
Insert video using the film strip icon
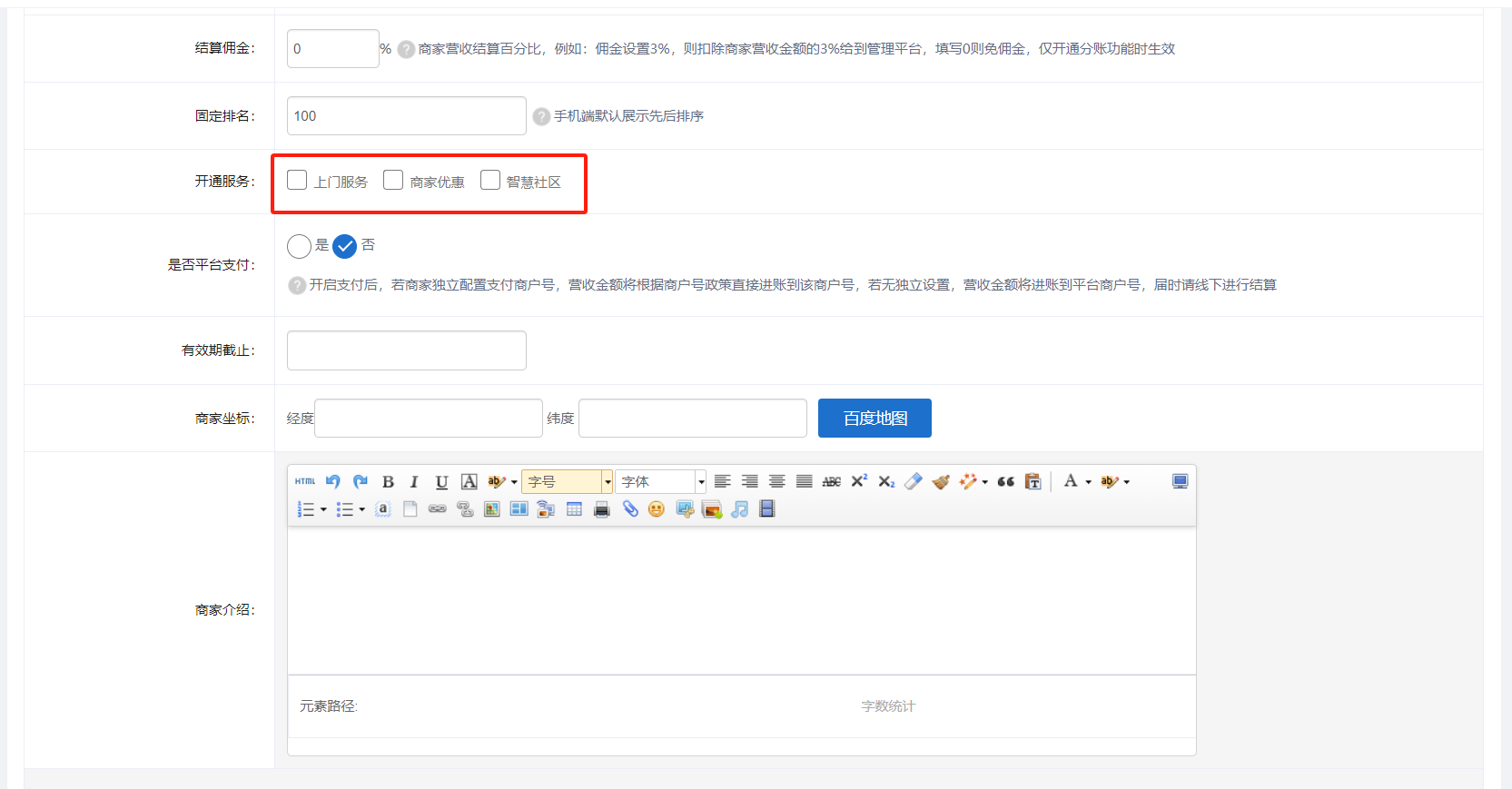click(x=767, y=509)
